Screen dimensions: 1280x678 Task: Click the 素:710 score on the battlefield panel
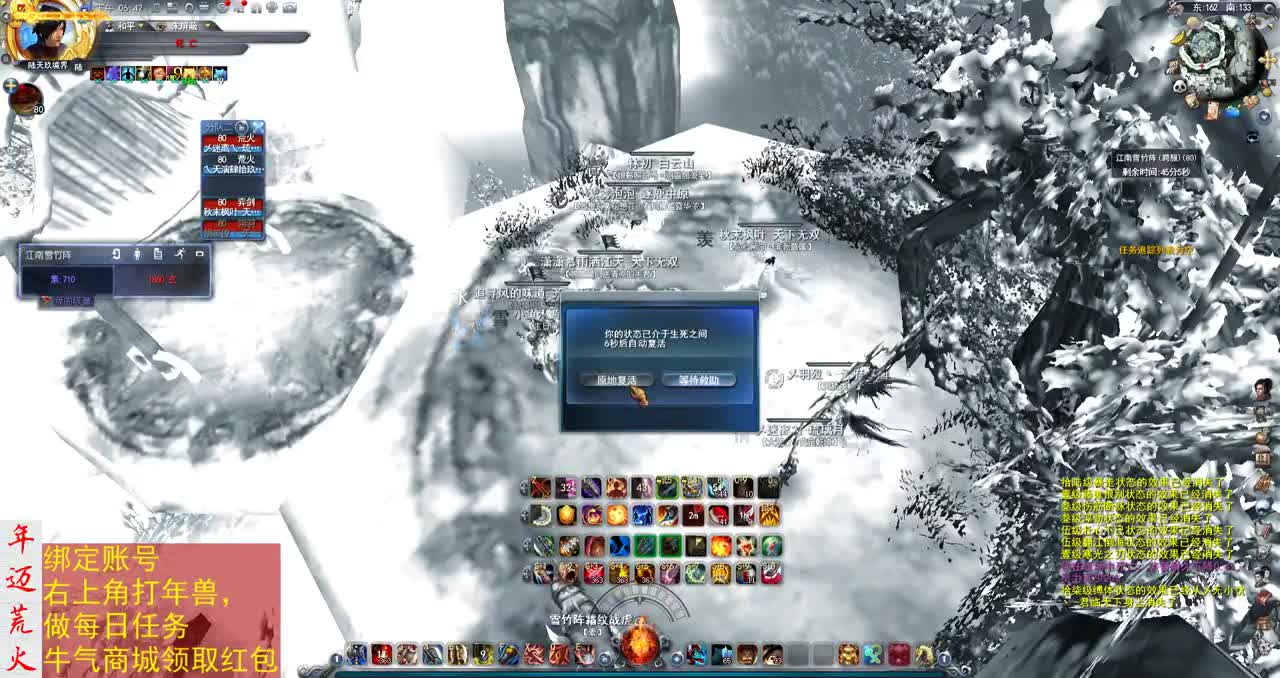(x=64, y=280)
